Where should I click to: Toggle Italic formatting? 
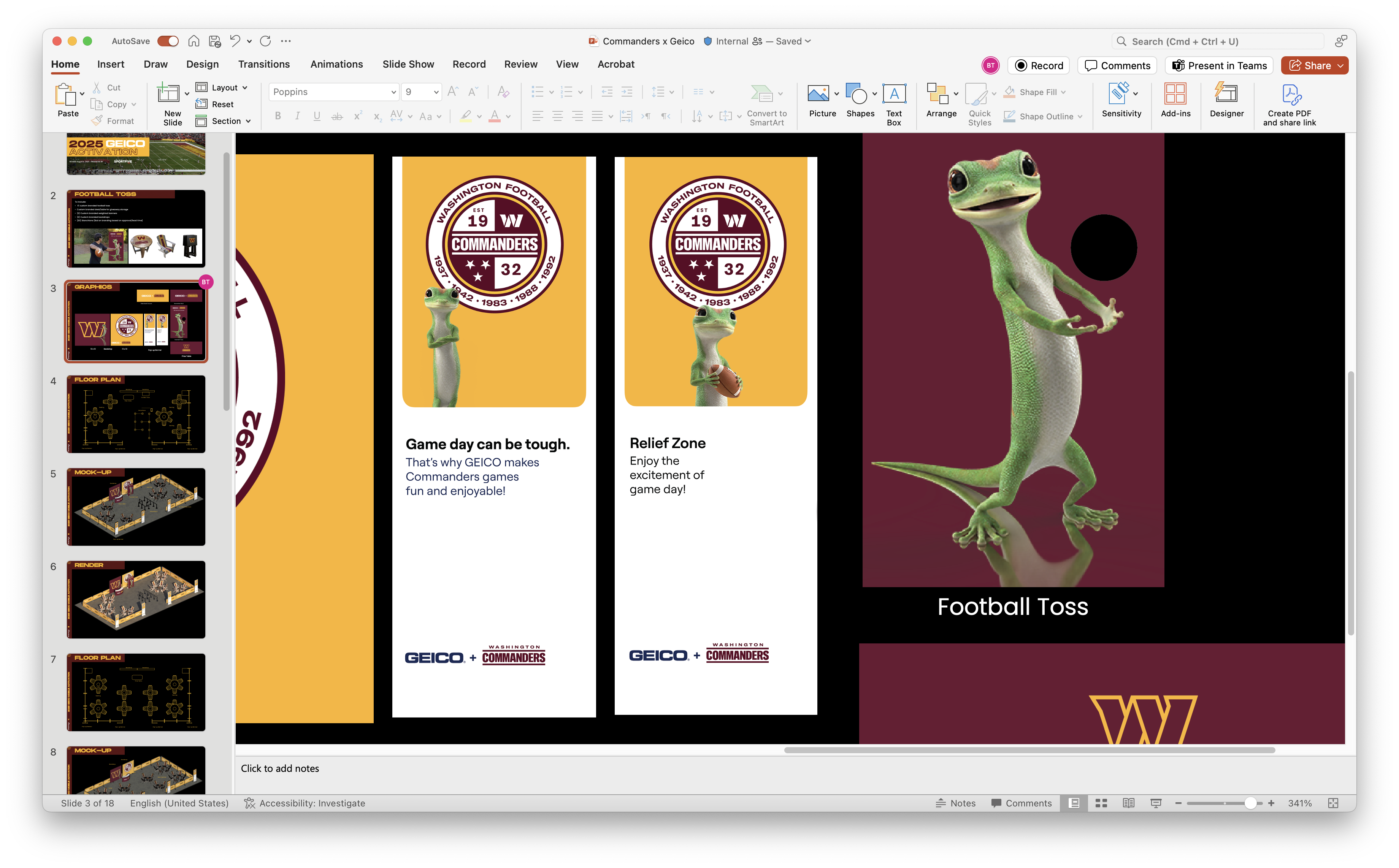pos(298,117)
